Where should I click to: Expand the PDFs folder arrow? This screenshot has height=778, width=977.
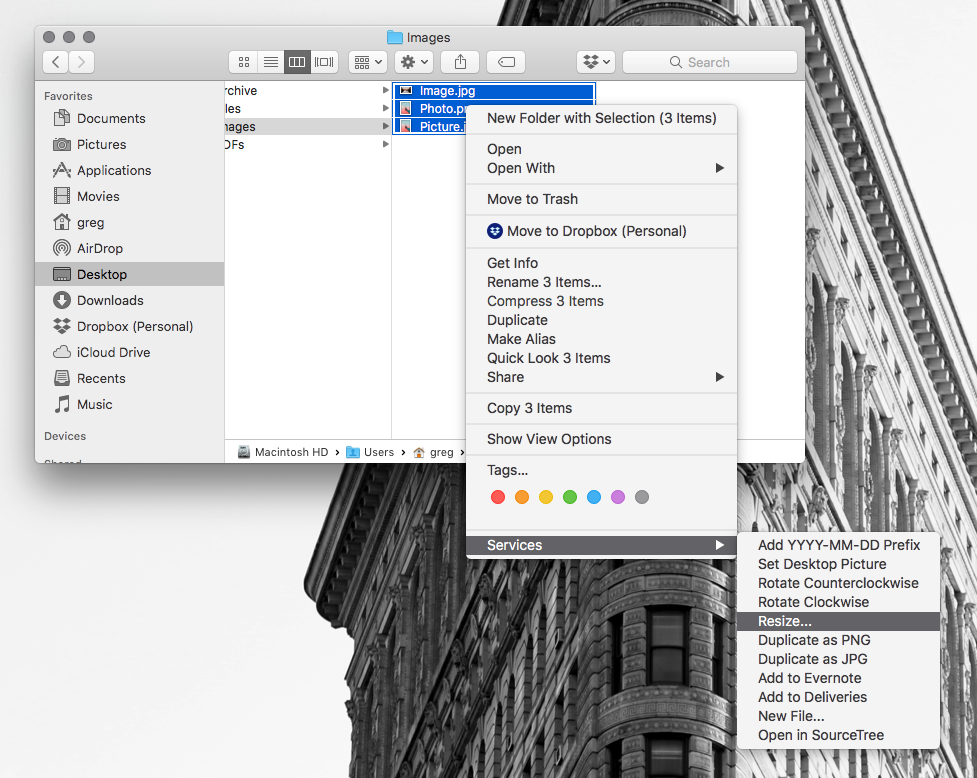click(x=386, y=145)
